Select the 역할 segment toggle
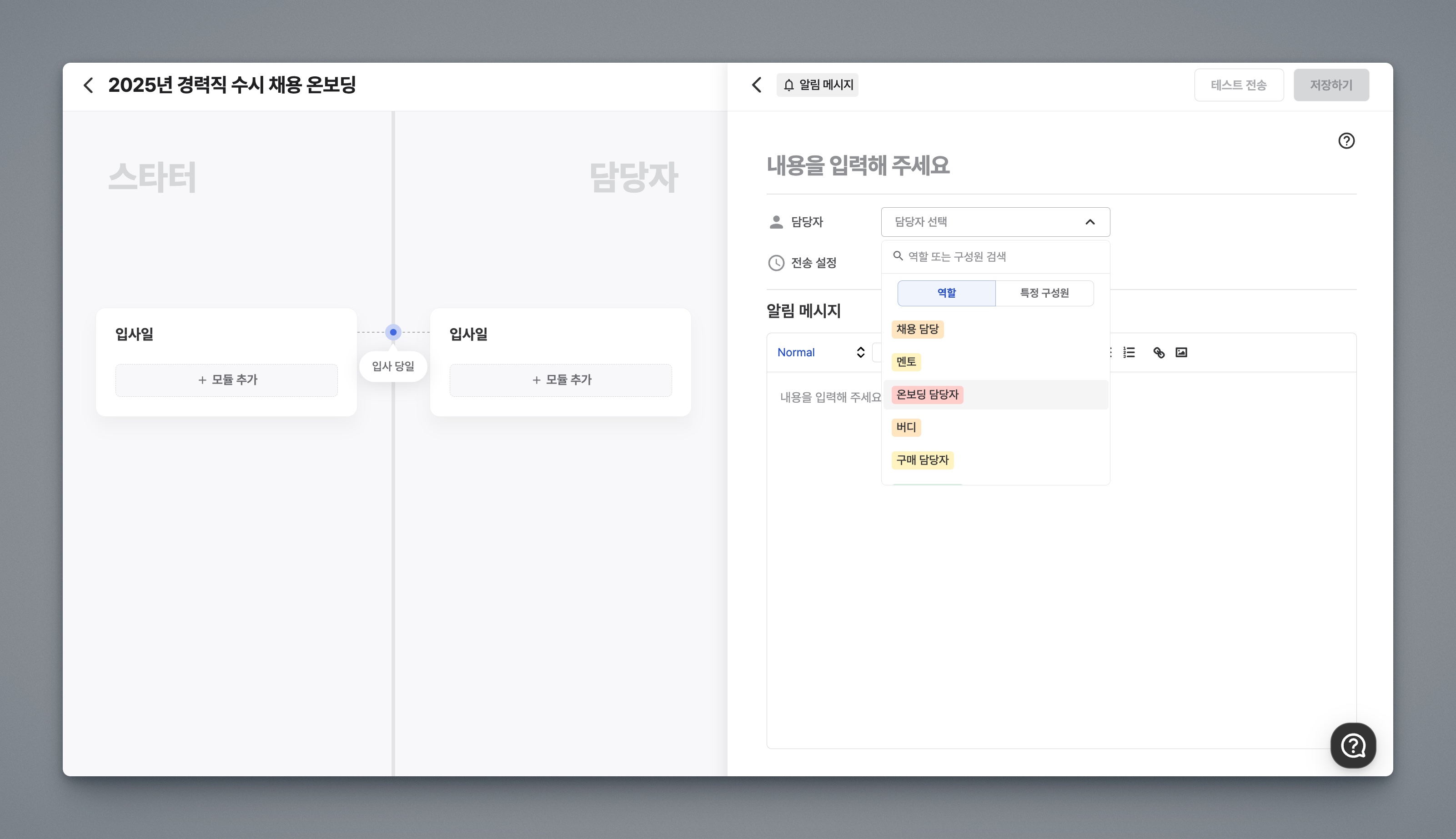This screenshot has height=839, width=1456. coord(946,293)
